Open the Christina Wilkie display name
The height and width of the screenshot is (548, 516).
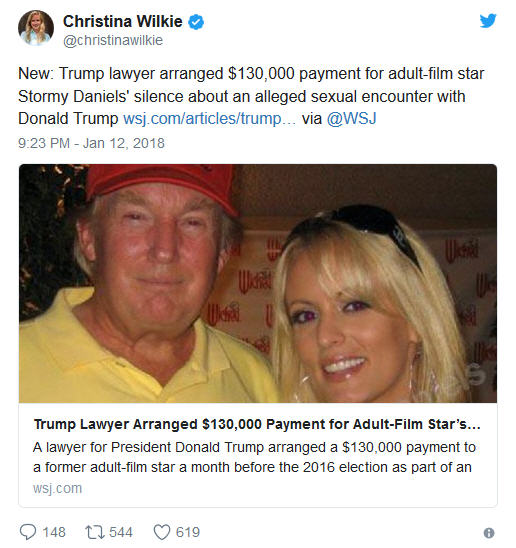[x=123, y=21]
